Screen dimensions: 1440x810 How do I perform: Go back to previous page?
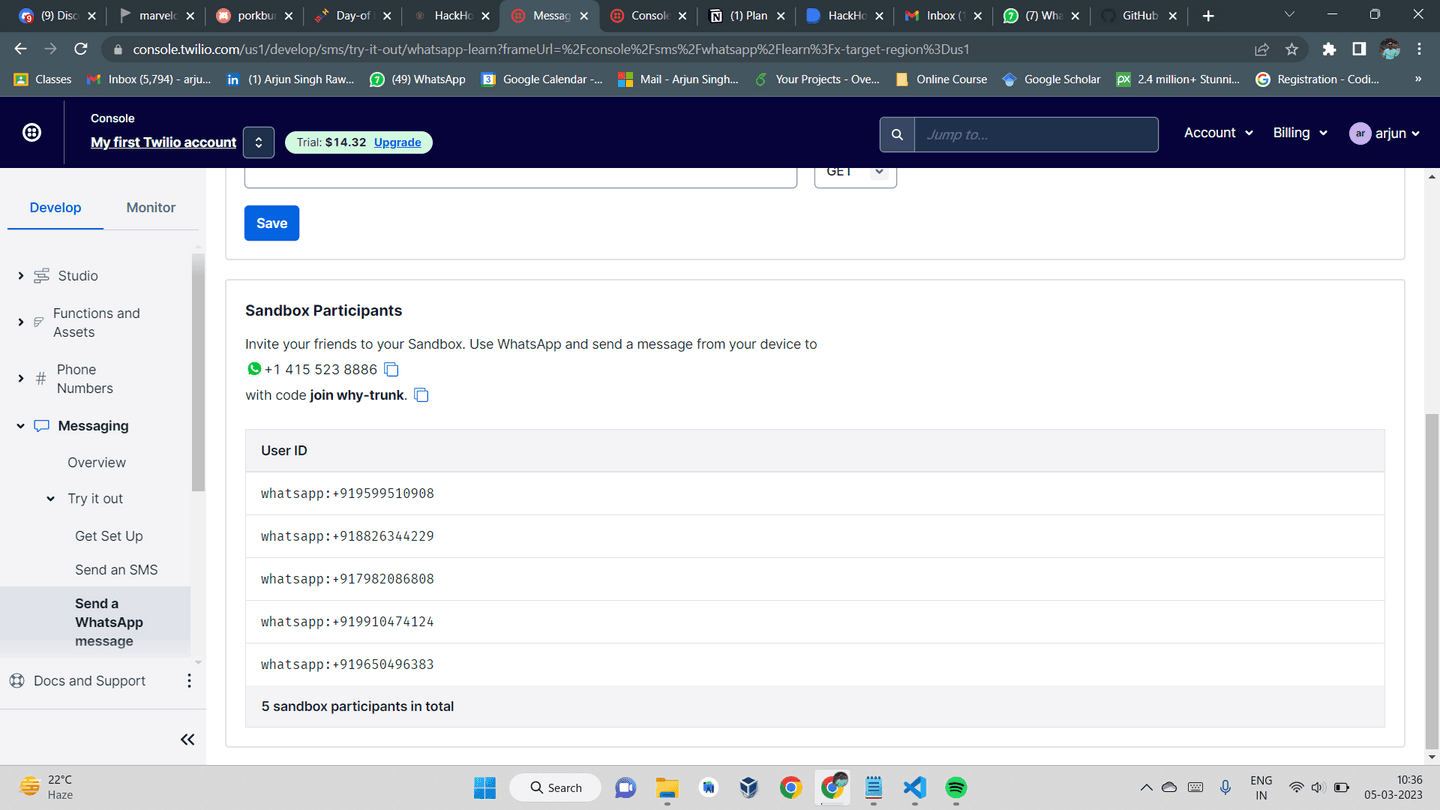(x=21, y=49)
